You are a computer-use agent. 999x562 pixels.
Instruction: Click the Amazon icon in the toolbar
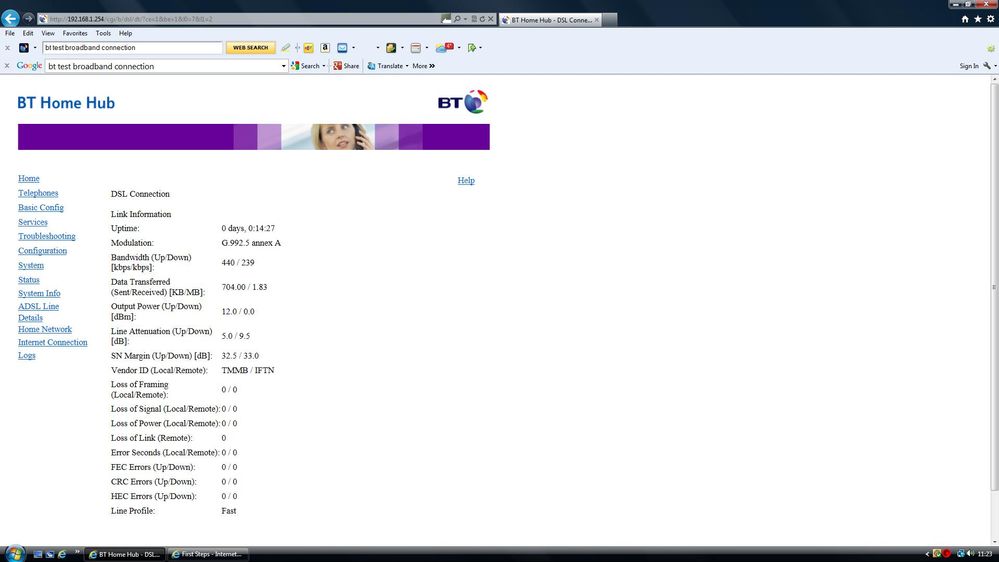[x=325, y=48]
